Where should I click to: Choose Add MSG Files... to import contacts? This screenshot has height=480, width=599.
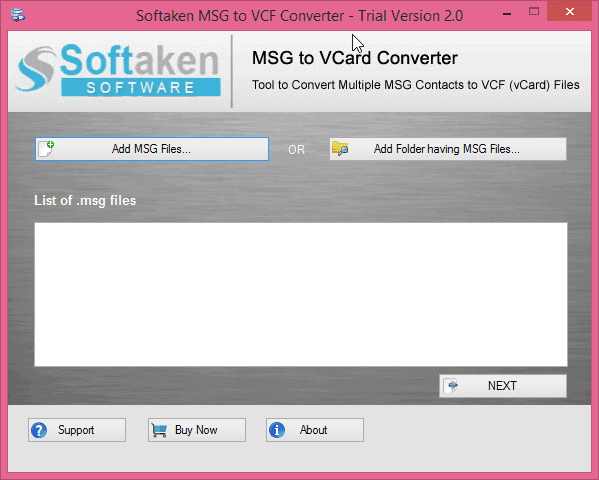152,149
